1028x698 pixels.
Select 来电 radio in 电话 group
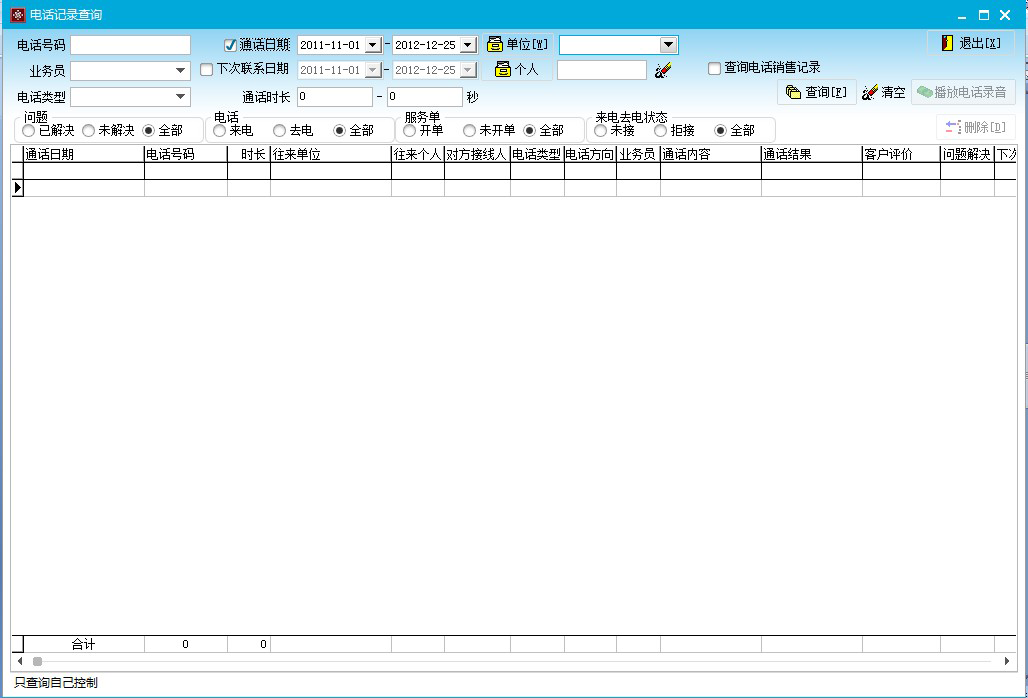point(220,131)
